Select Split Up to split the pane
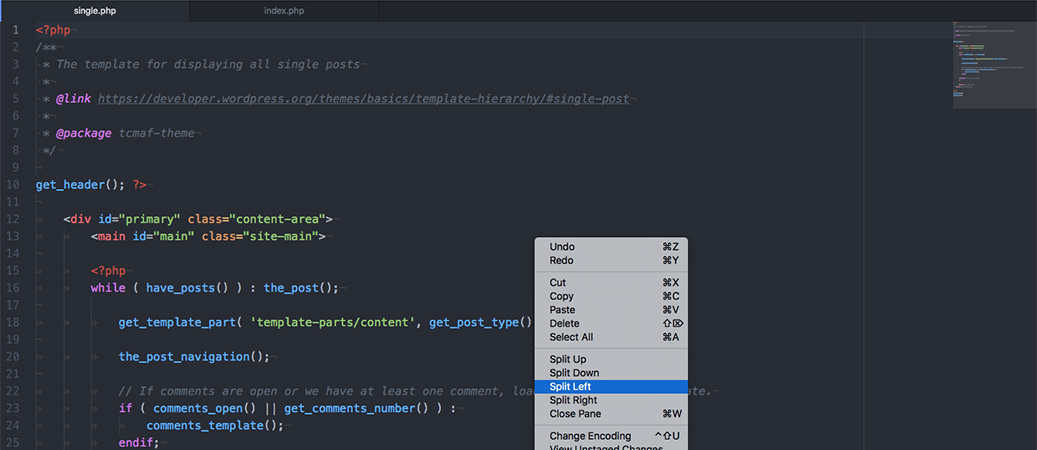This screenshot has height=450, width=1037. (x=568, y=359)
